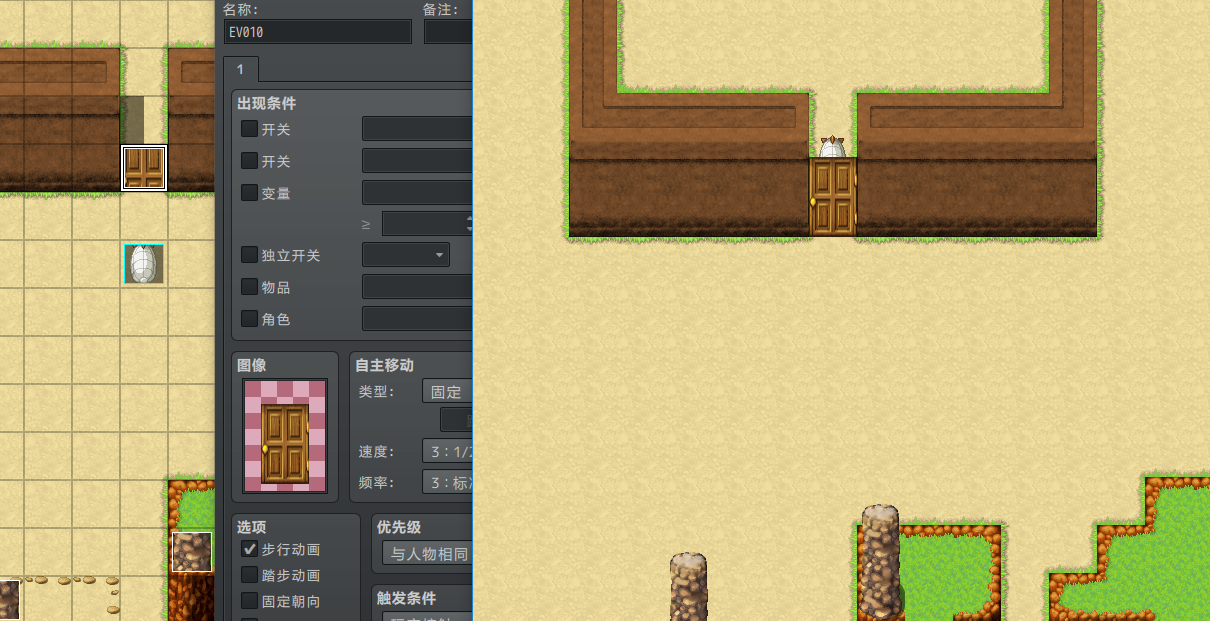Screen dimensions: 1210x621
Task: Click the switch selector beside the second 开关
Action: [x=417, y=161]
